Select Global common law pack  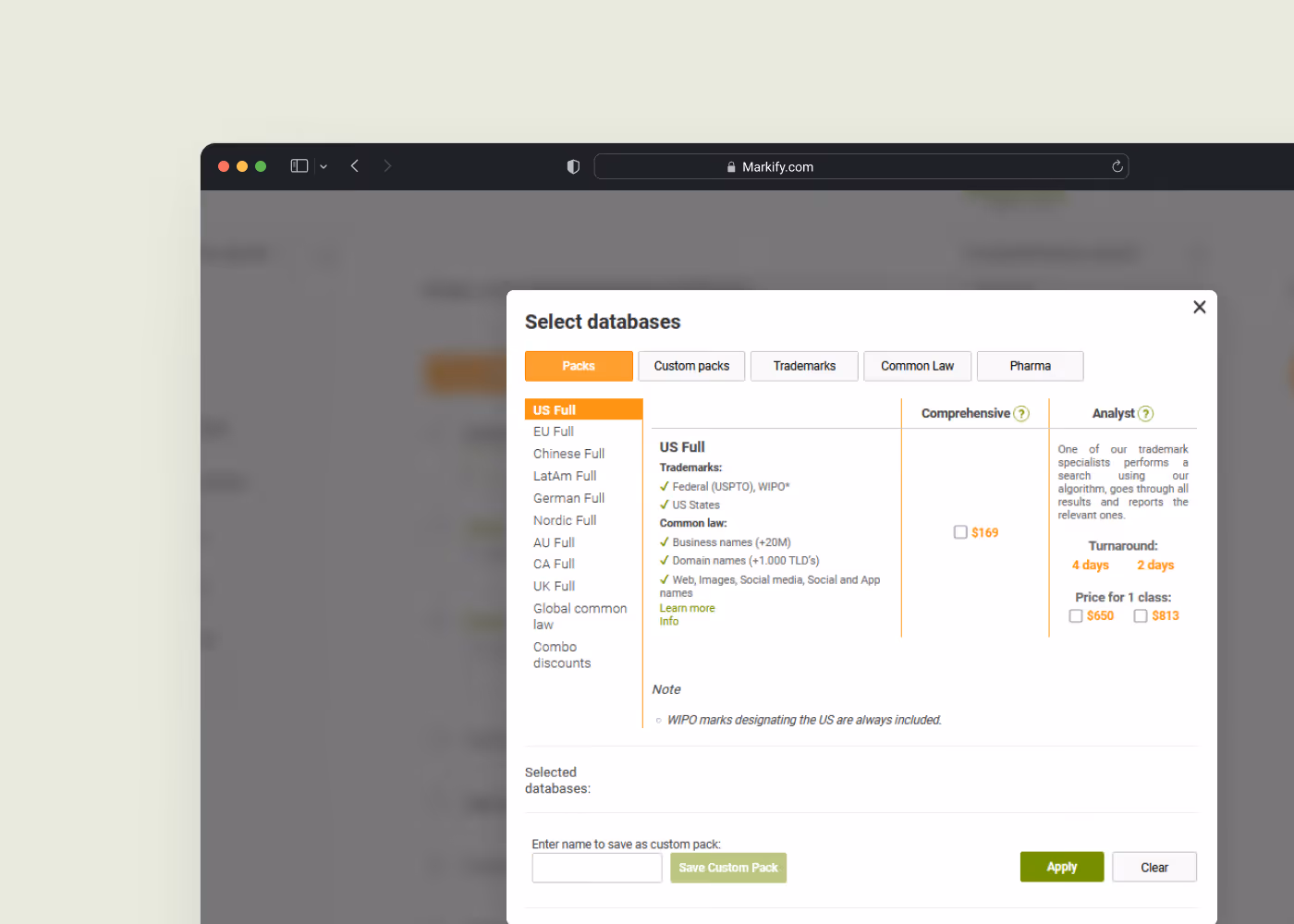tap(580, 616)
